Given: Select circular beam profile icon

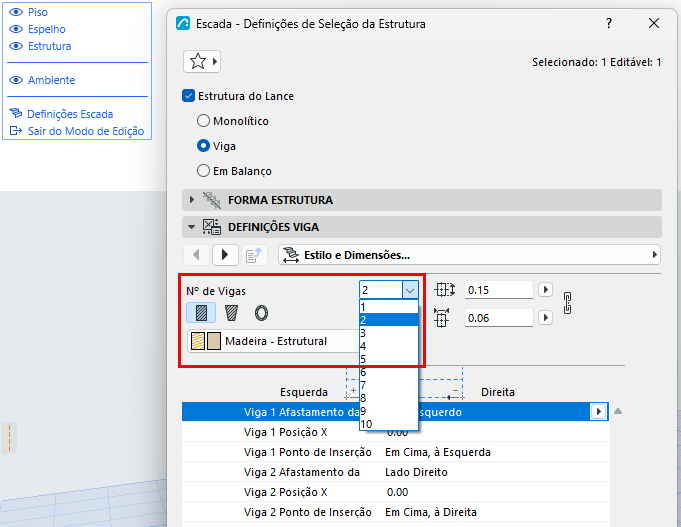Looking at the screenshot, I should [261, 313].
